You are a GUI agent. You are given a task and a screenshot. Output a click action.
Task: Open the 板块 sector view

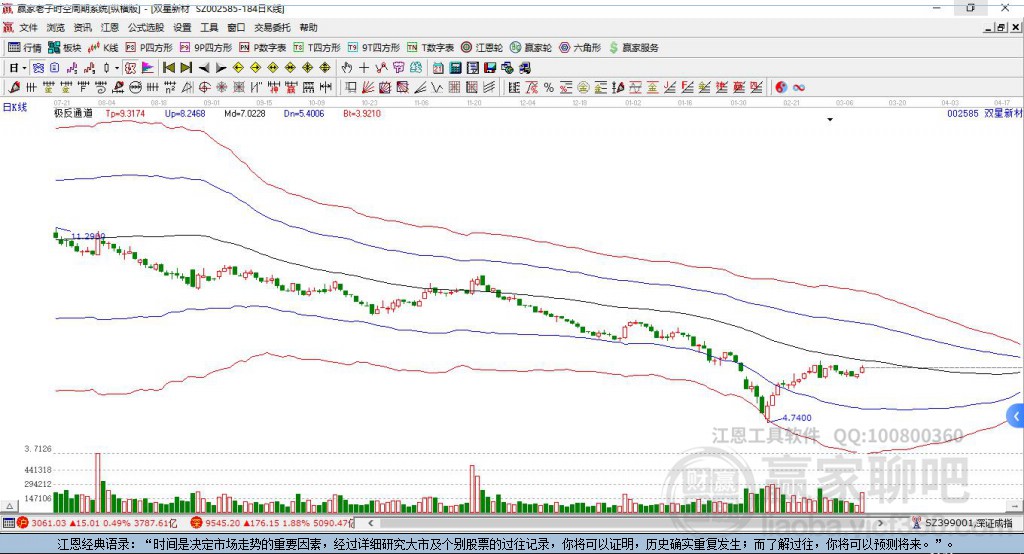tap(64, 48)
